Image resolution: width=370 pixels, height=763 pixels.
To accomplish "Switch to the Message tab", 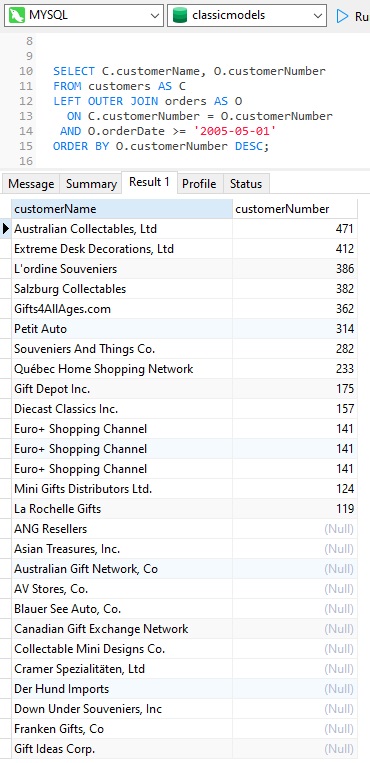I will point(31,184).
